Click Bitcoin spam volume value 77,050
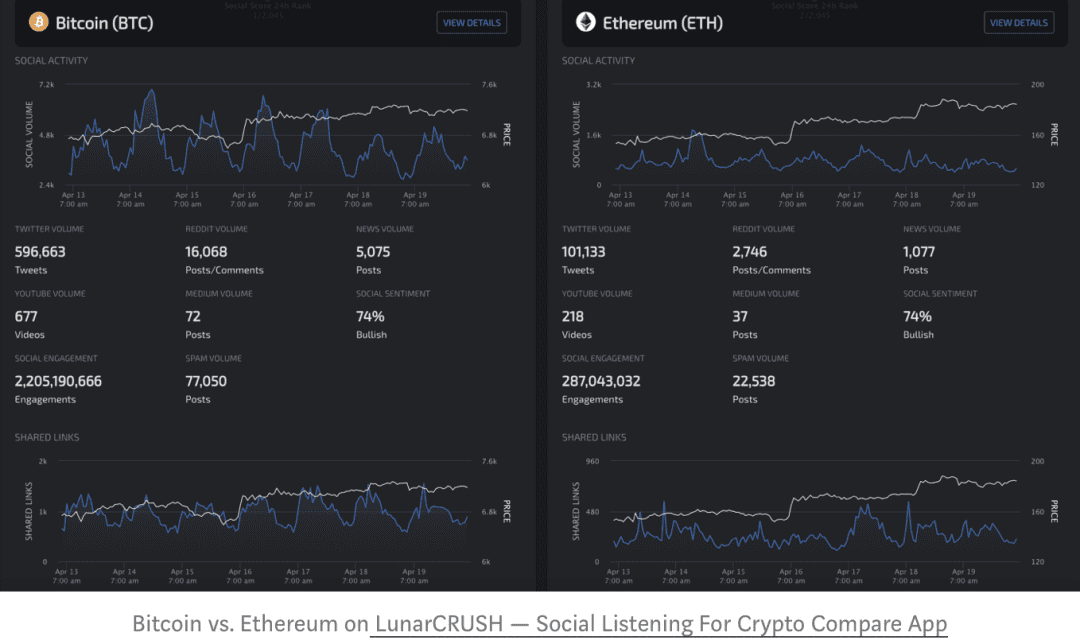Image resolution: width=1080 pixels, height=644 pixels. (x=206, y=382)
